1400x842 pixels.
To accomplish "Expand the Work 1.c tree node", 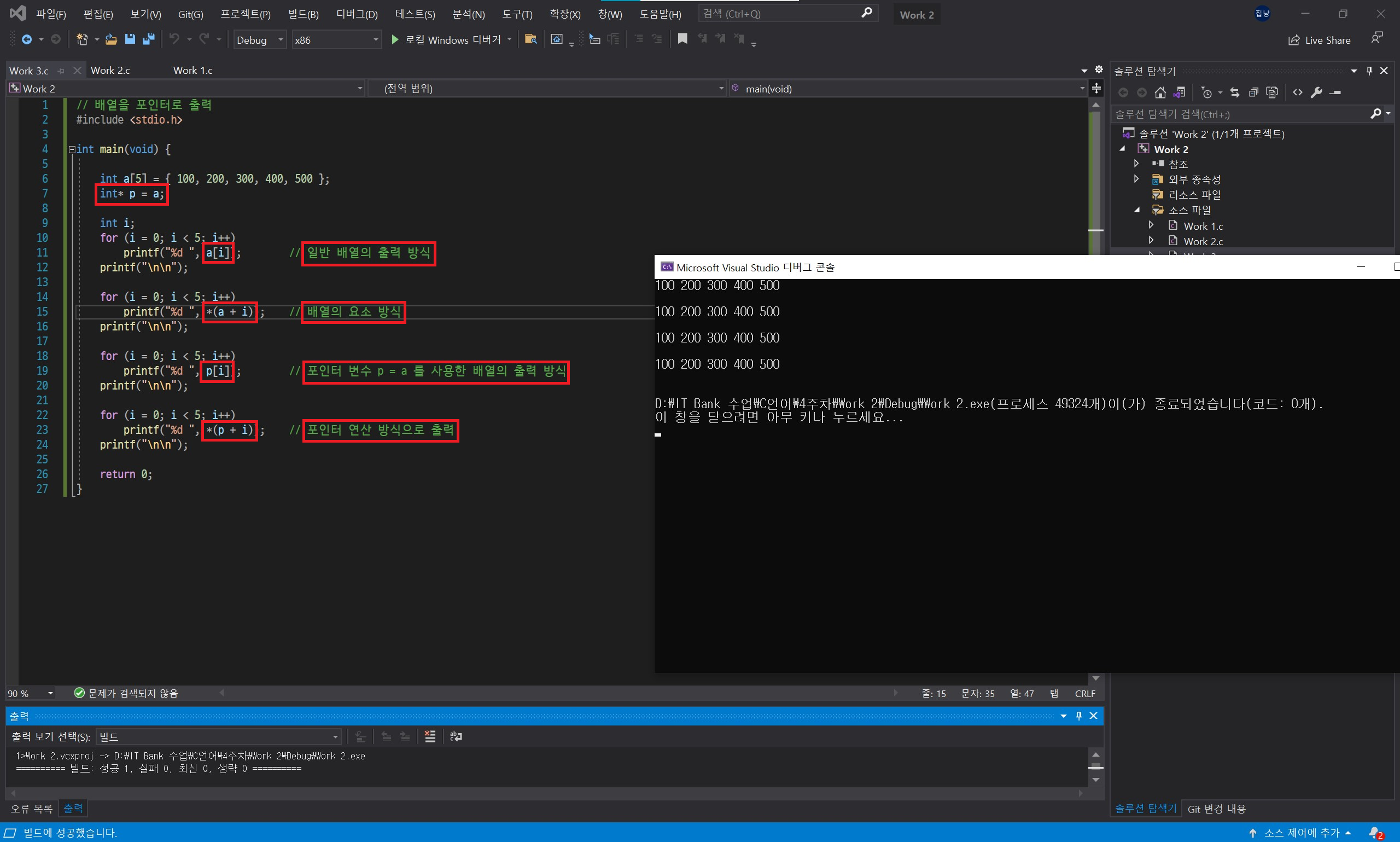I will click(x=1151, y=225).
